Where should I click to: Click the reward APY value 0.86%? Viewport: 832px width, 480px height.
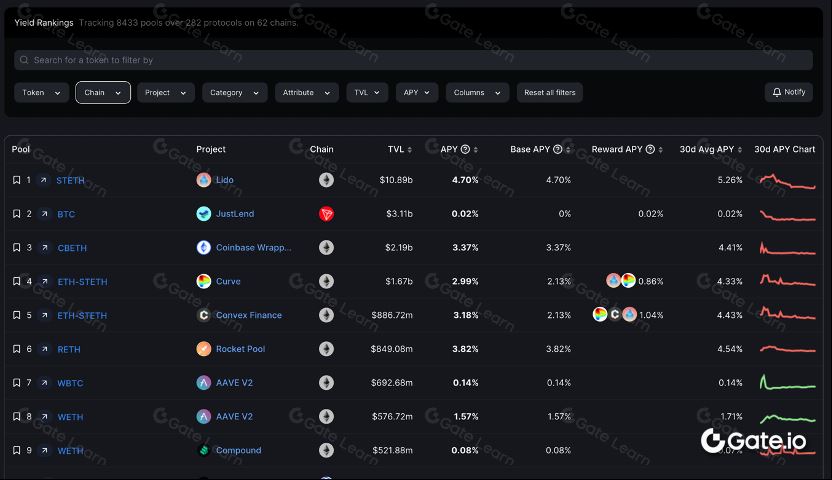[651, 281]
